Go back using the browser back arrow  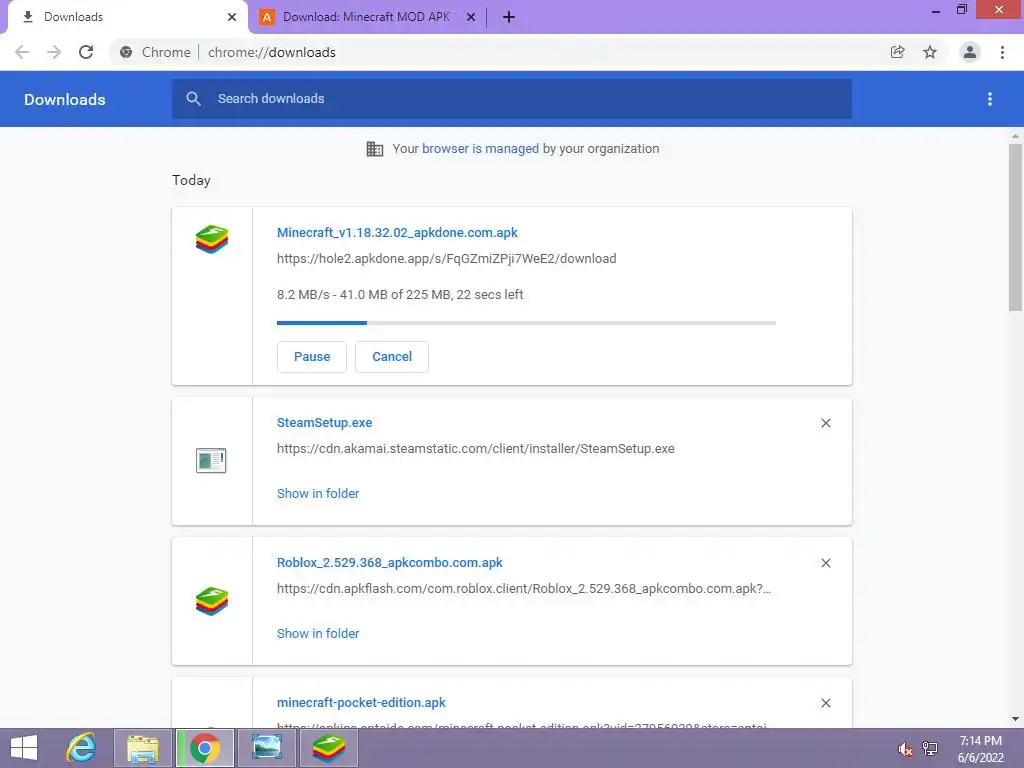22,52
